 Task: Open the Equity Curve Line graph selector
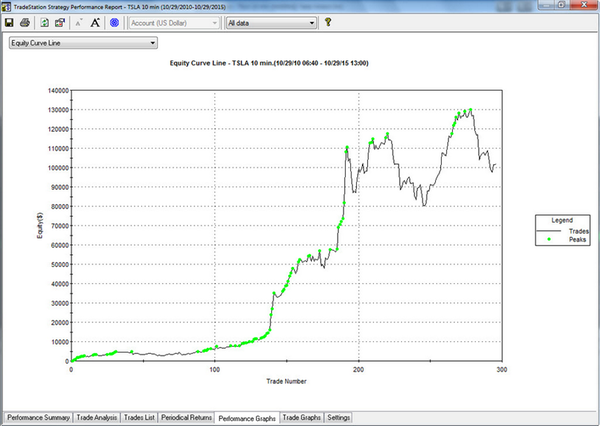point(83,43)
